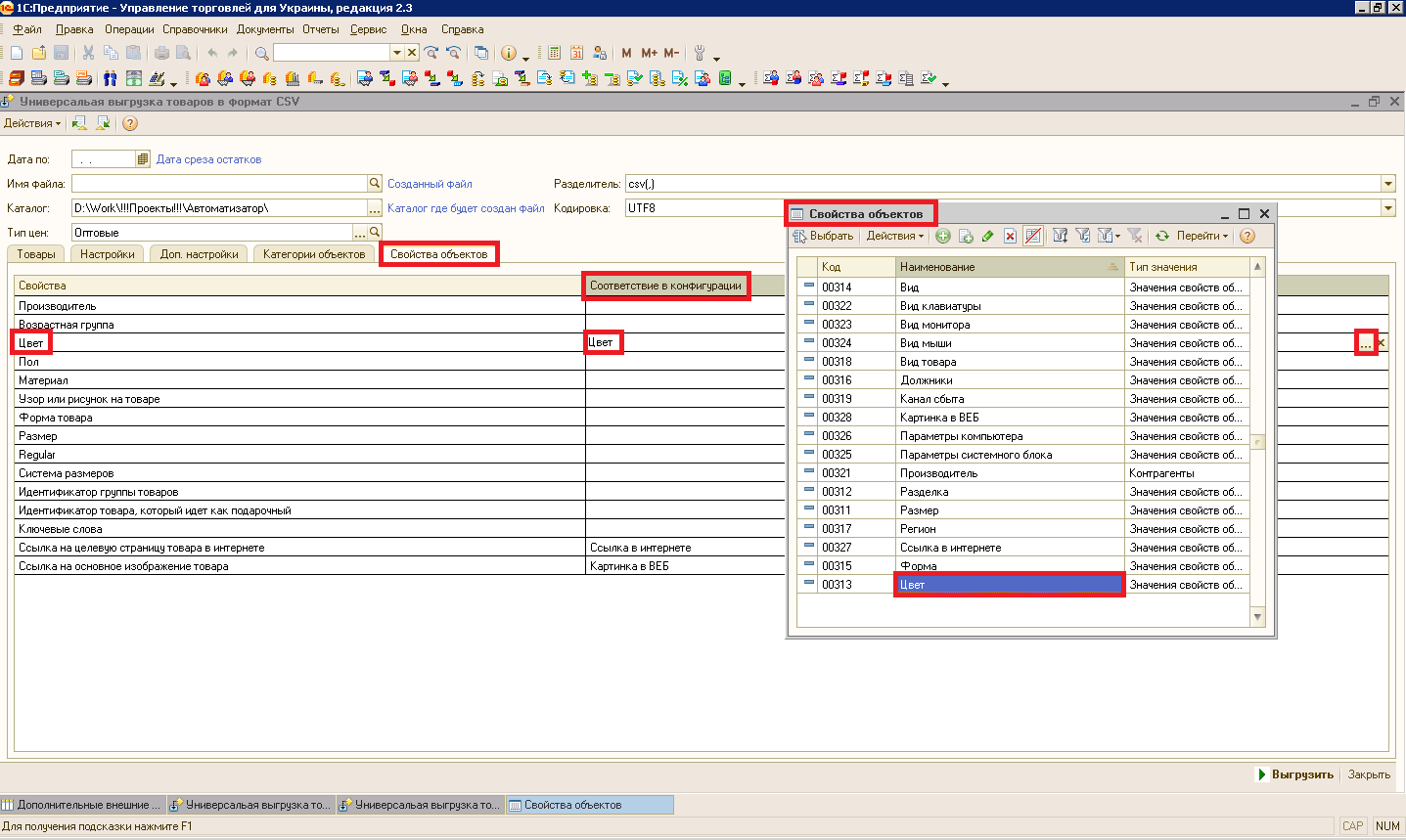Click the green pencil edit icon
Image resolution: width=1406 pixels, height=840 pixels.
point(987,236)
